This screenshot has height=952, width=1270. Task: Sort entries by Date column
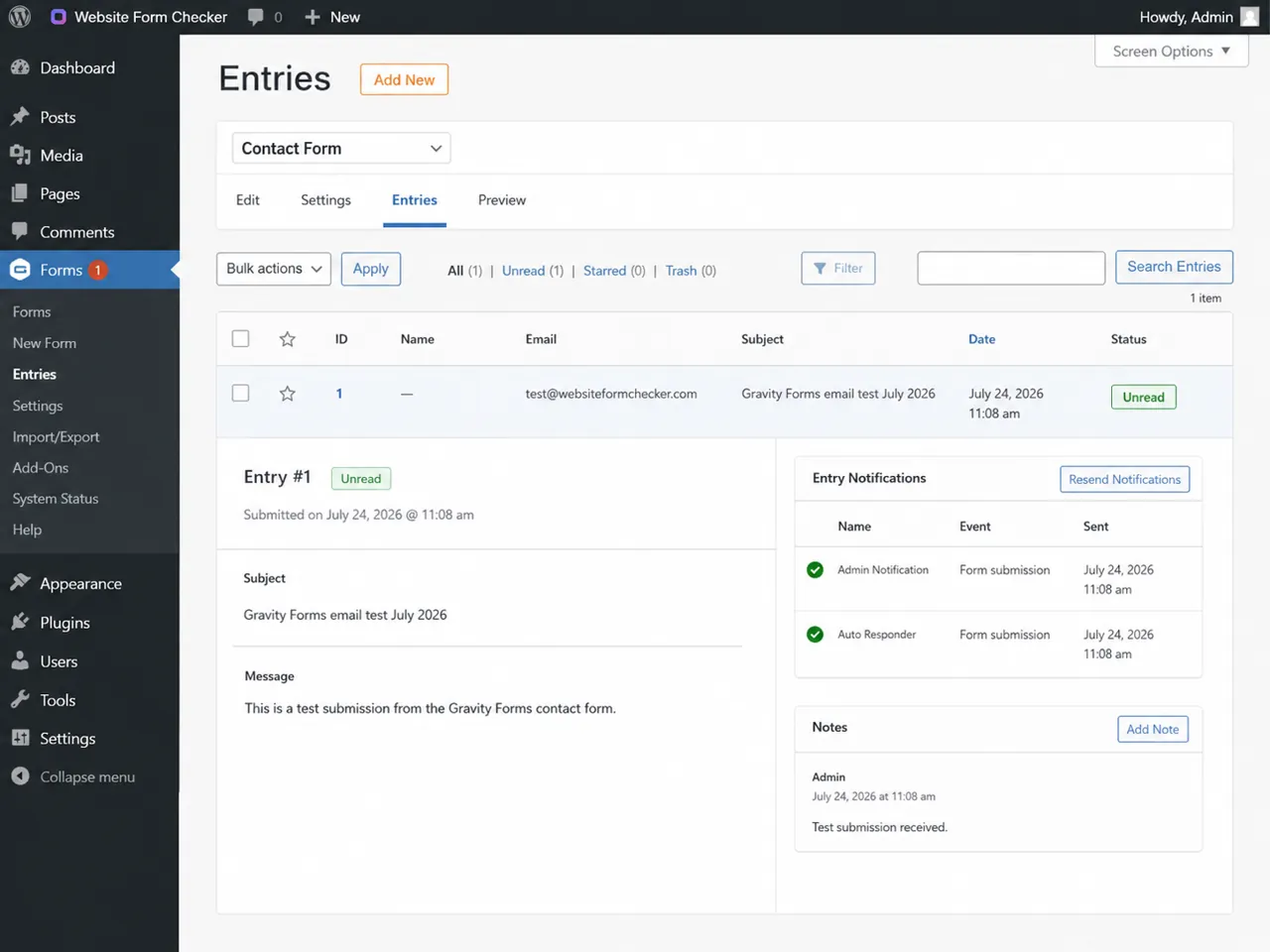981,339
